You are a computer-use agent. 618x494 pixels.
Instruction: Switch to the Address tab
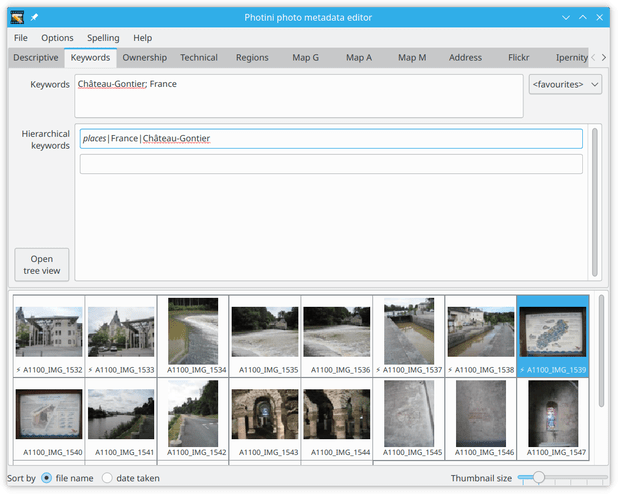[465, 58]
